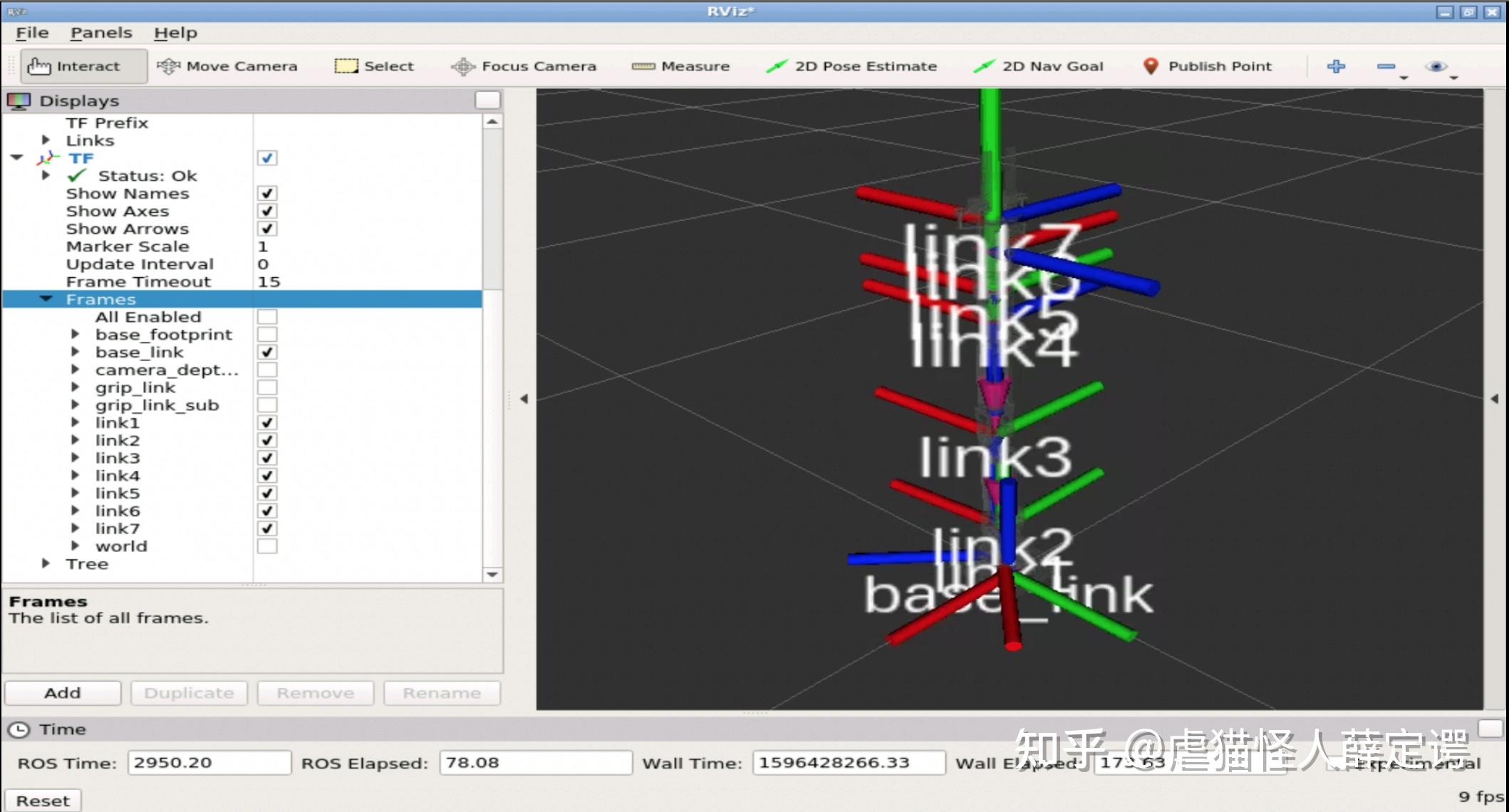The height and width of the screenshot is (812, 1509).
Task: Select the Interact tool
Action: (x=83, y=66)
